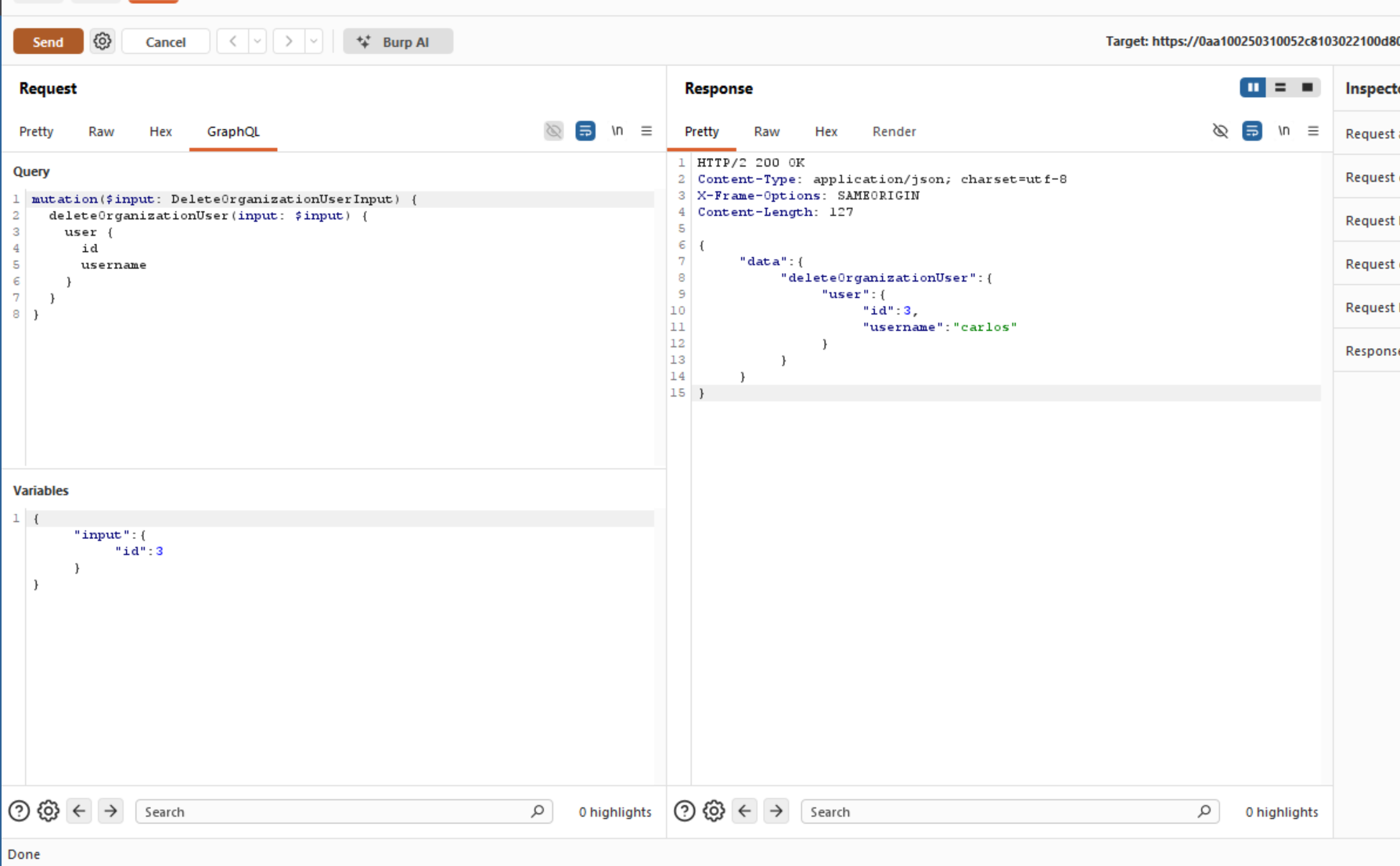Click the Burp AI sparkle button
The height and width of the screenshot is (866, 1400).
click(398, 41)
